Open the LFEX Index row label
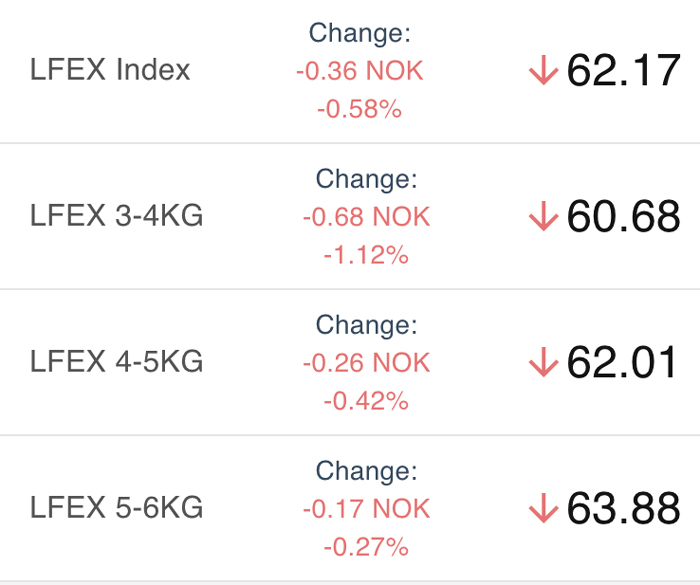 [110, 70]
